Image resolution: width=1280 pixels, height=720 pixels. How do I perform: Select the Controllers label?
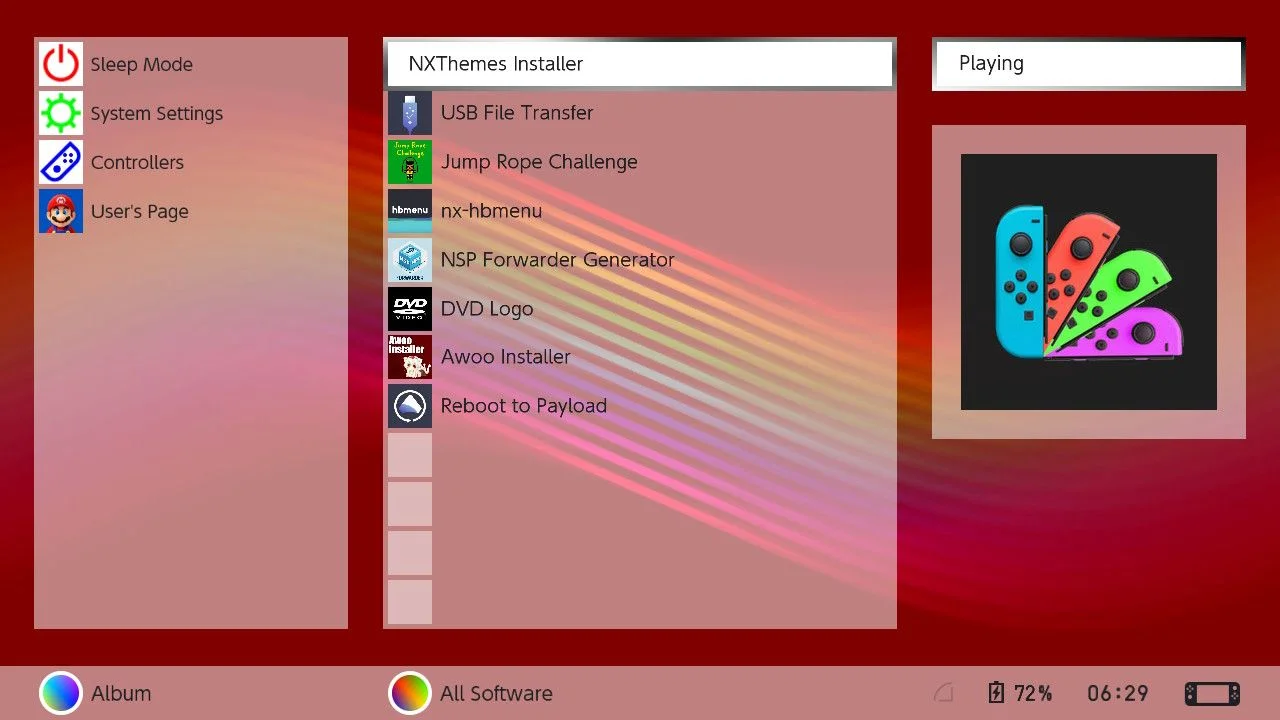(138, 162)
